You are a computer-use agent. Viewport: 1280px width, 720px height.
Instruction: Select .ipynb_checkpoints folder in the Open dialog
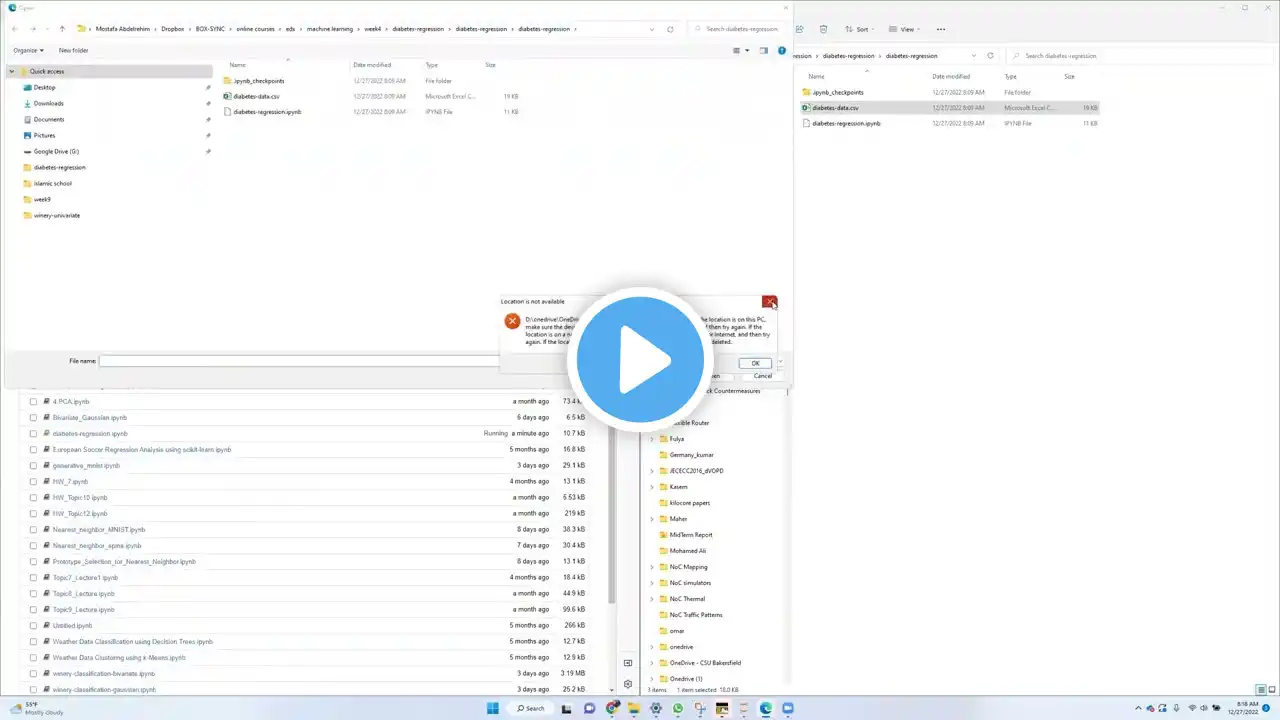(258, 80)
